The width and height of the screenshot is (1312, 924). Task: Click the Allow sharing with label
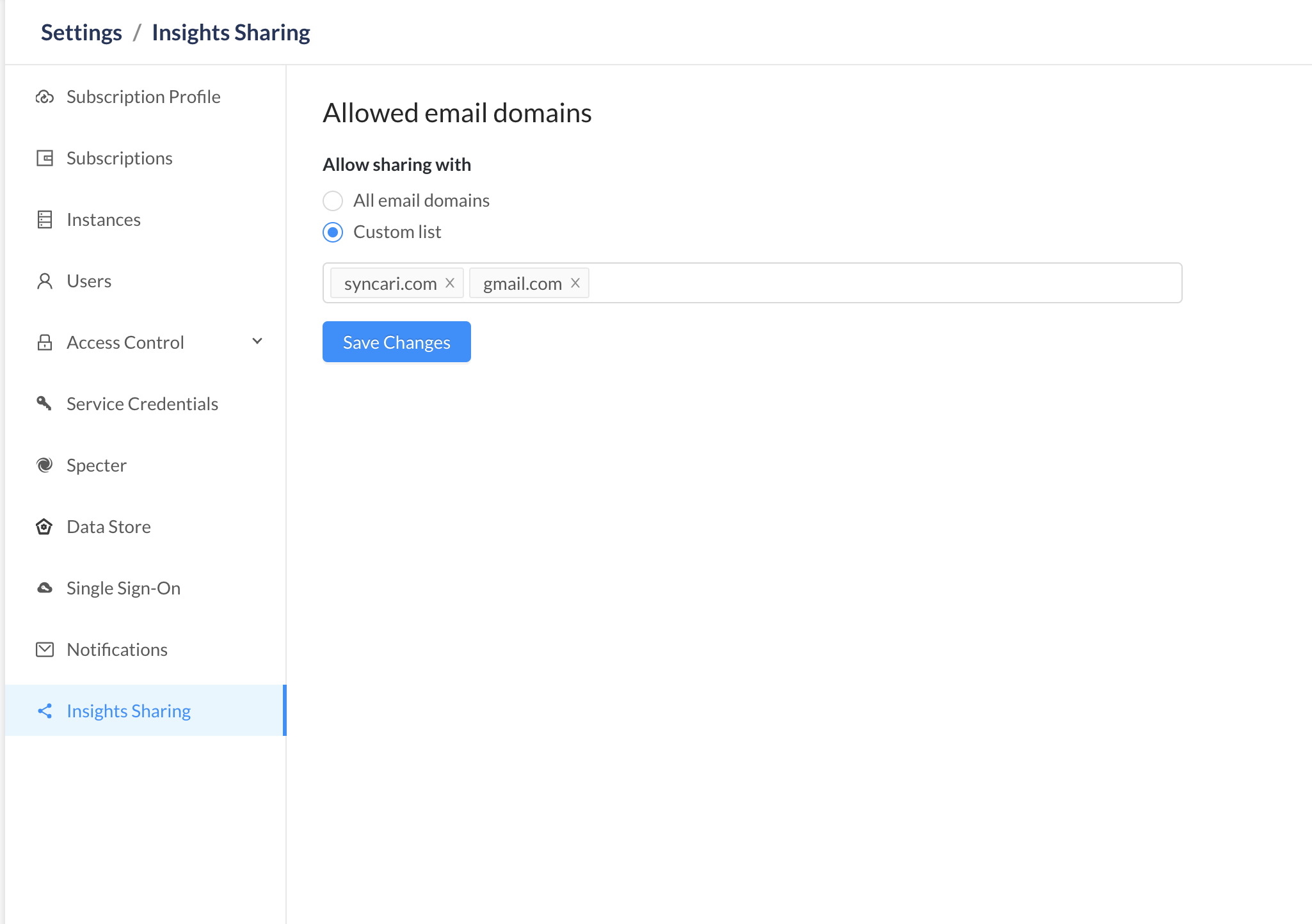397,164
